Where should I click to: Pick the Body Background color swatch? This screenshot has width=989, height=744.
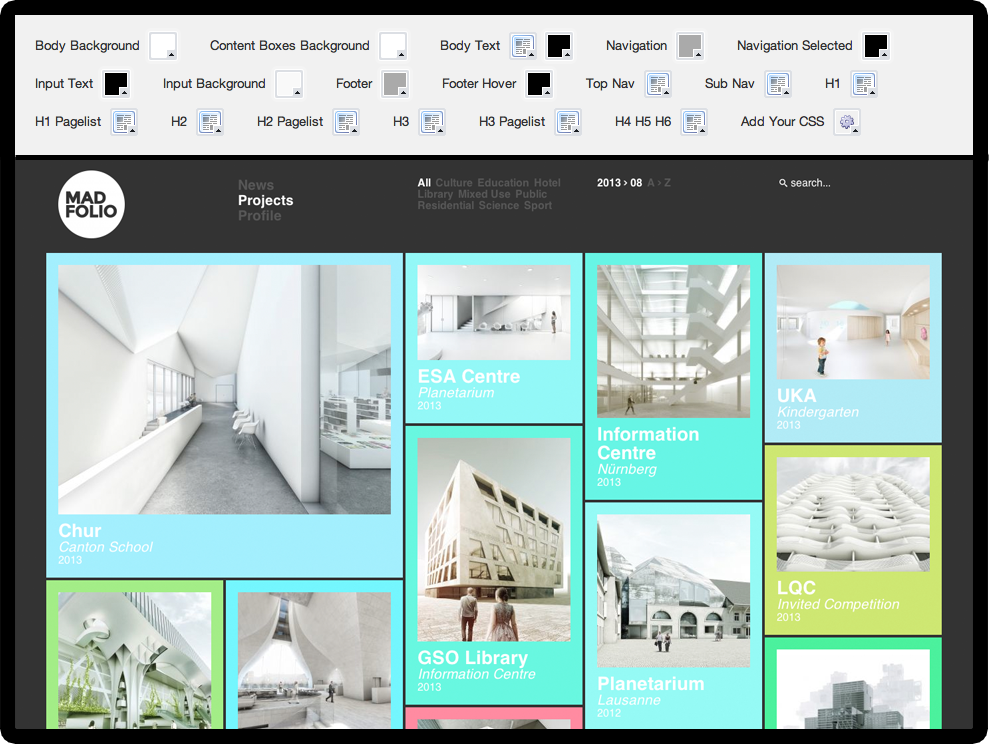click(162, 46)
